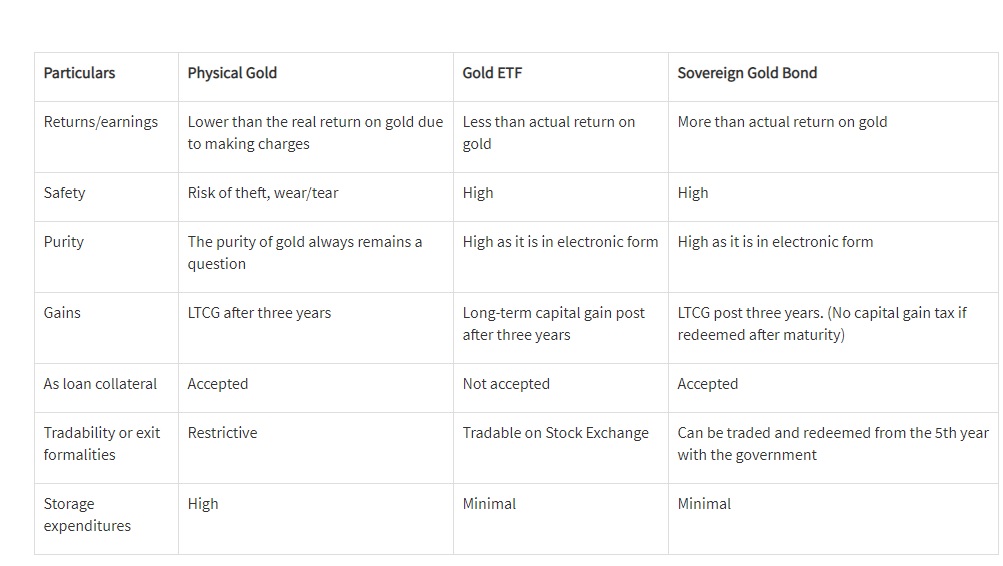The image size is (1003, 566).
Task: Select 'The purity of gold always remains' cell
Action: coord(304,253)
